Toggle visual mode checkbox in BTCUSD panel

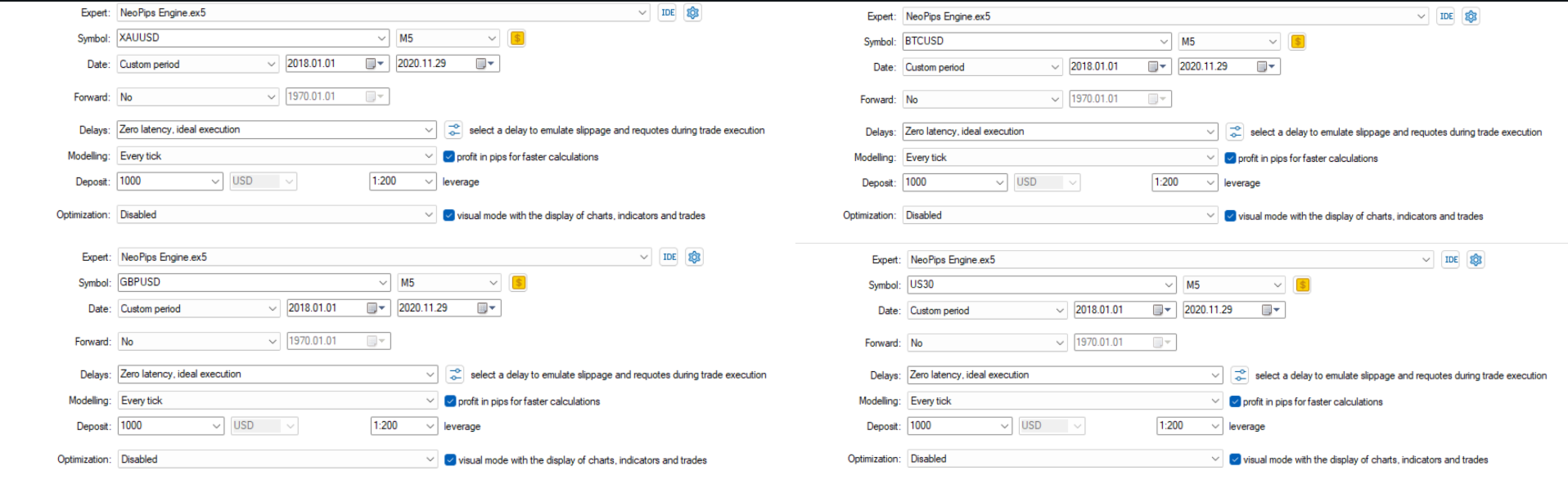click(x=1230, y=217)
